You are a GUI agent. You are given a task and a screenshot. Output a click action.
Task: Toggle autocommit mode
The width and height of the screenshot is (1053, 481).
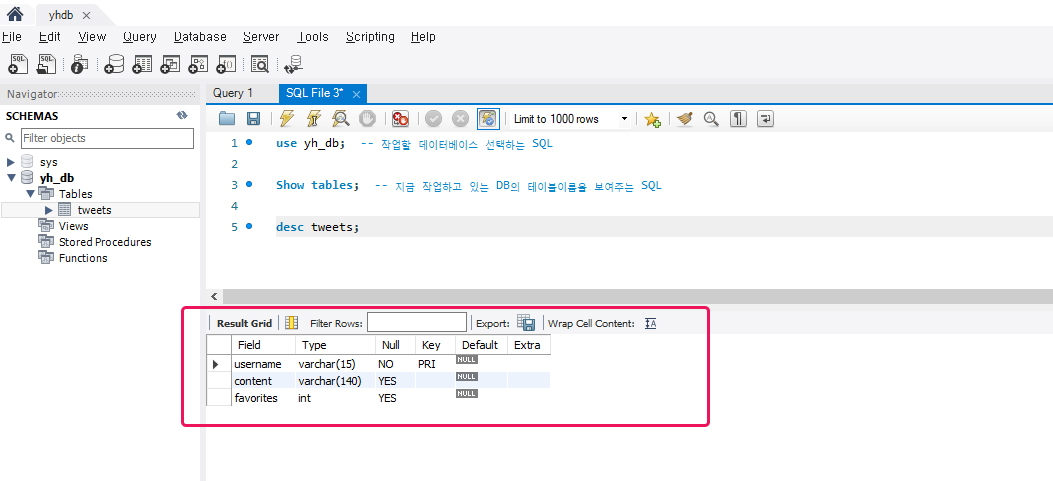click(x=488, y=119)
